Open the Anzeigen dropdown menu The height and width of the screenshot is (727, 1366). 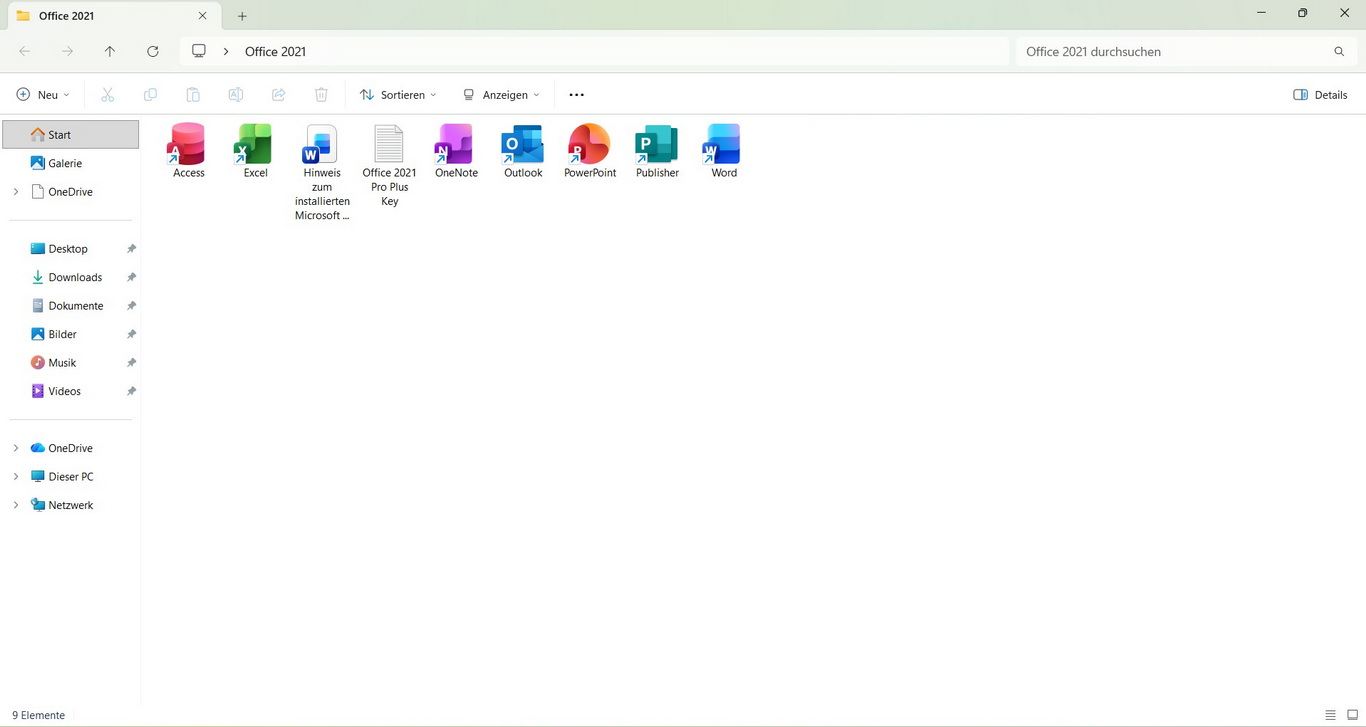(501, 95)
